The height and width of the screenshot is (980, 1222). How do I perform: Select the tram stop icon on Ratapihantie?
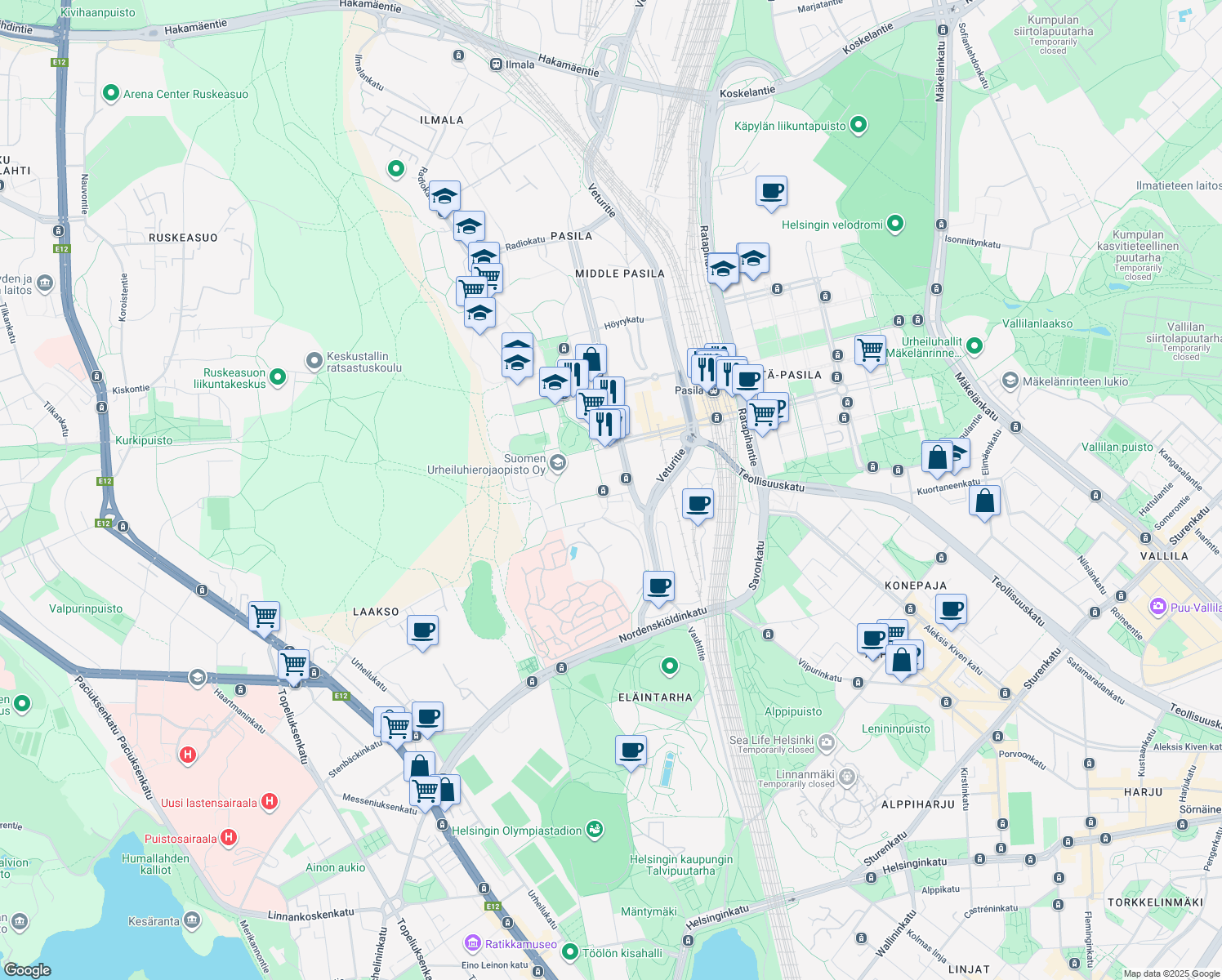click(716, 418)
